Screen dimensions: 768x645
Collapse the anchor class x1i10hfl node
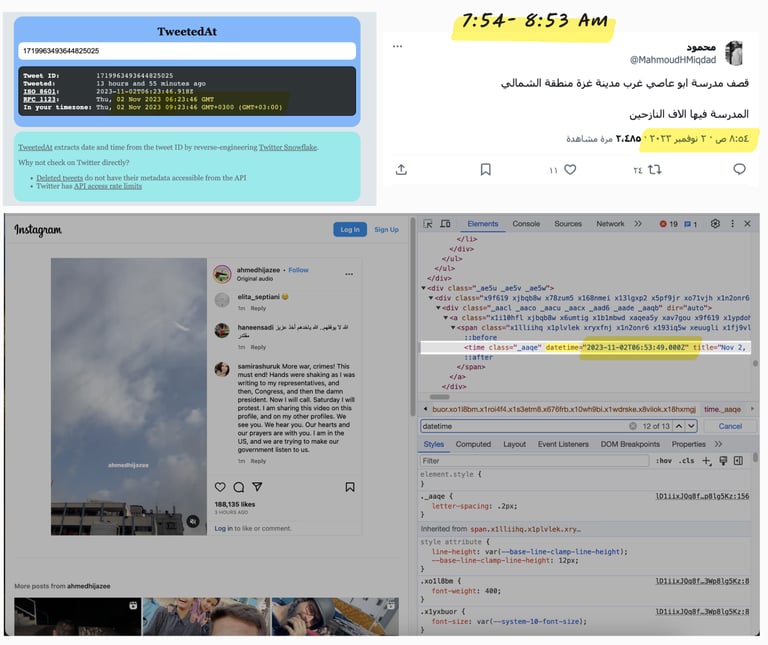(446, 318)
